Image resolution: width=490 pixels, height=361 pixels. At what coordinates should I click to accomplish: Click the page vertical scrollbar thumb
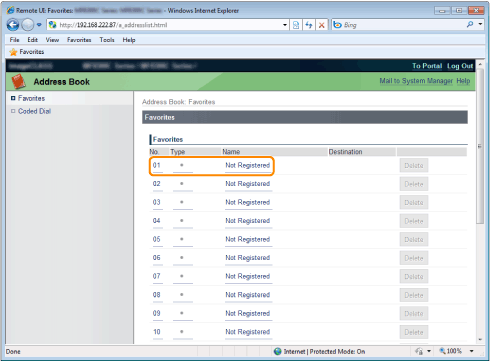coord(480,146)
